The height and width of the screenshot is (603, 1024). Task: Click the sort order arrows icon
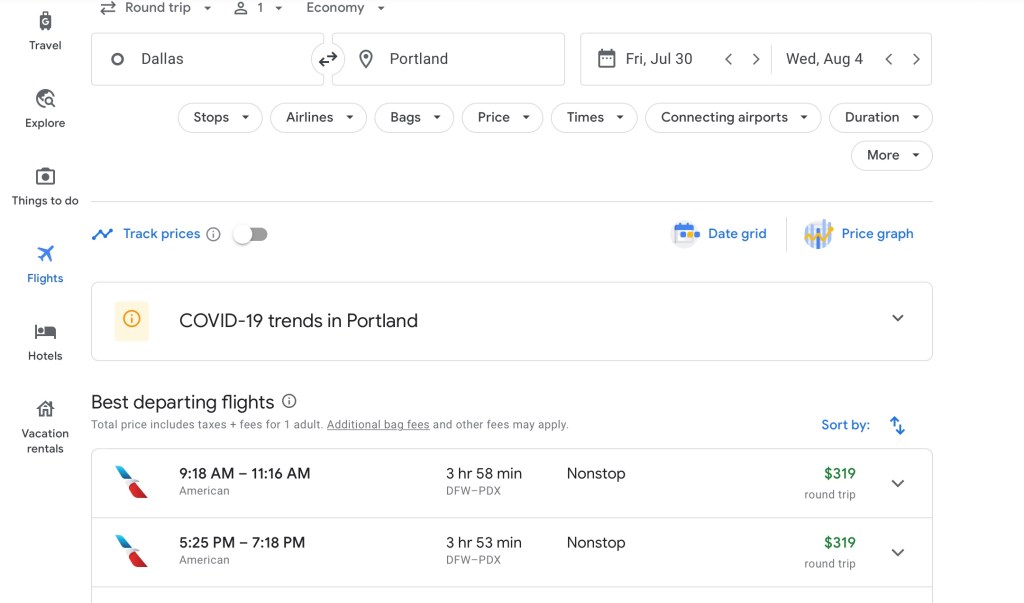click(x=897, y=425)
